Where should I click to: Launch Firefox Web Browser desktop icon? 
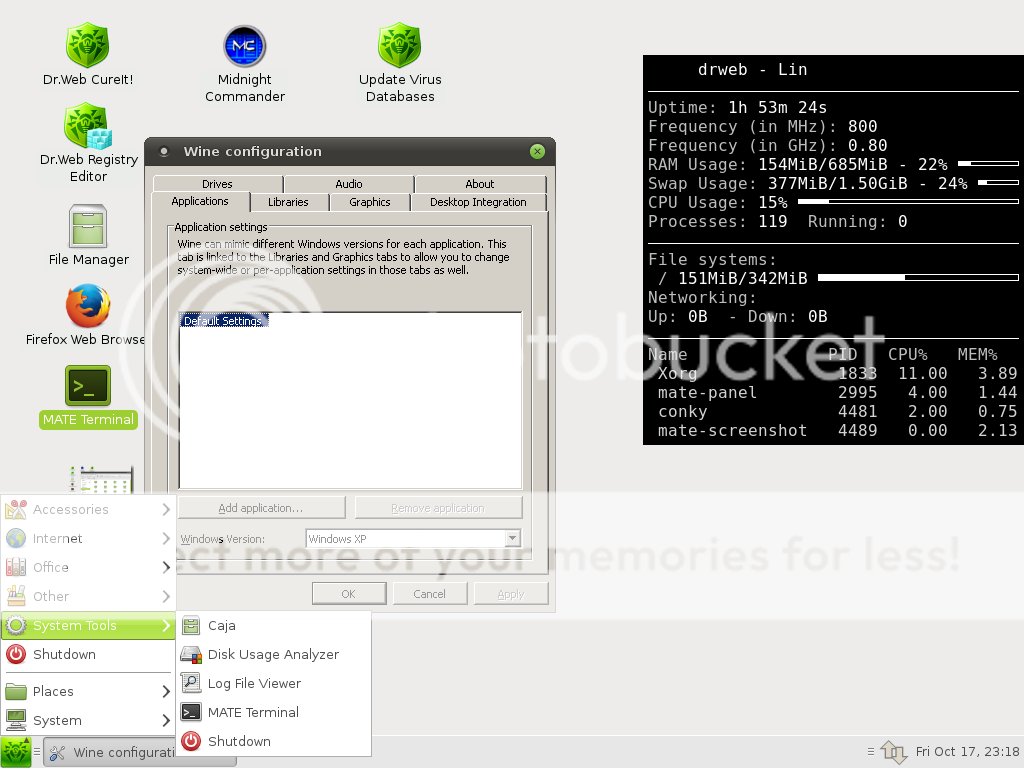(x=88, y=306)
